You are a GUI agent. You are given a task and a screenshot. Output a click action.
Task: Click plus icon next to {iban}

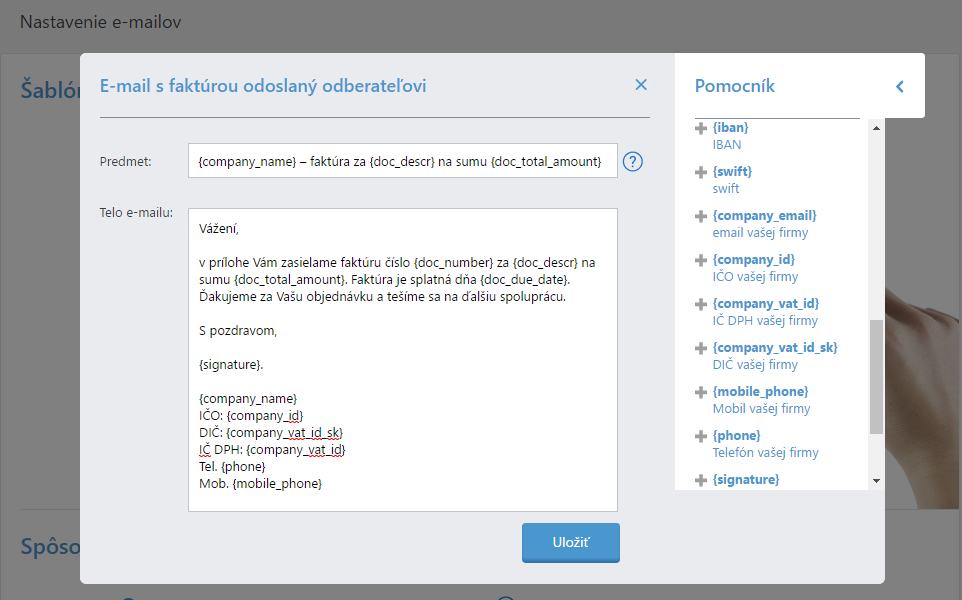[x=701, y=128]
